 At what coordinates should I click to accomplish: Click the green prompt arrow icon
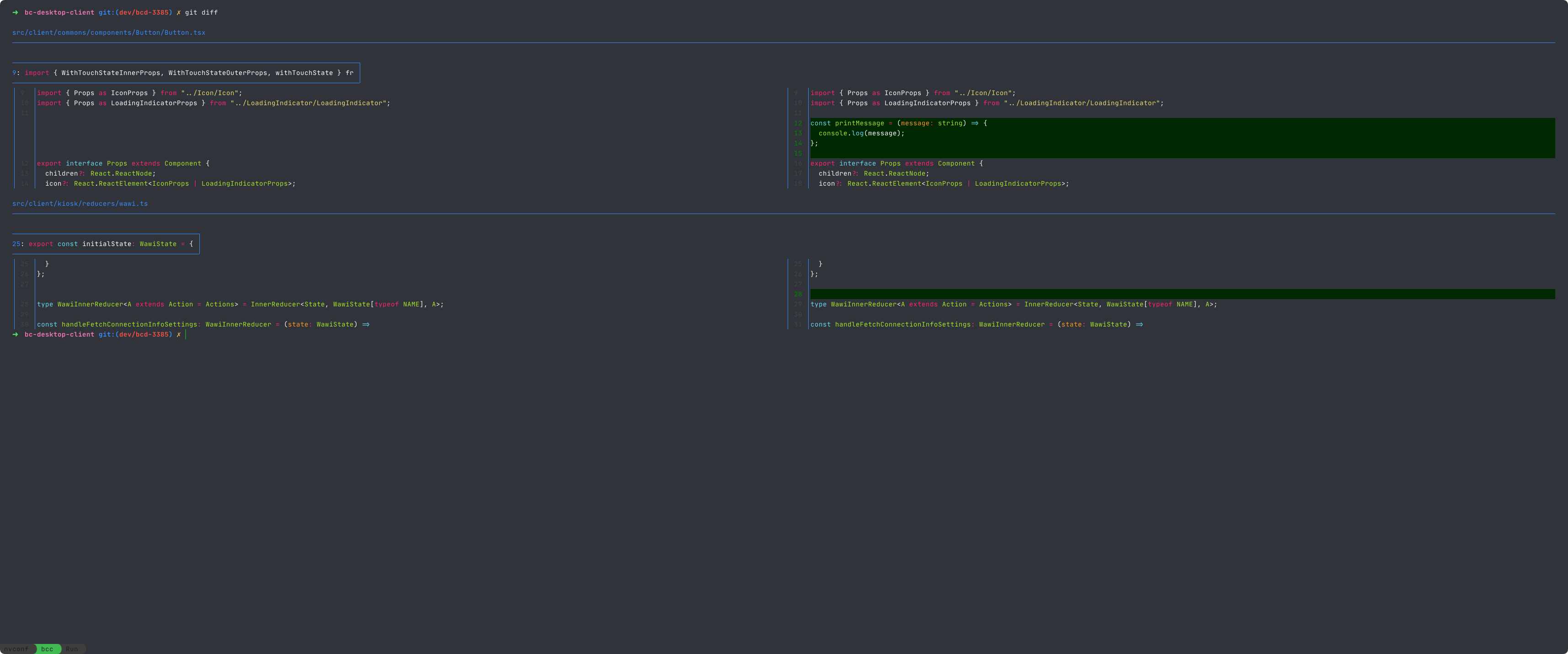point(15,12)
